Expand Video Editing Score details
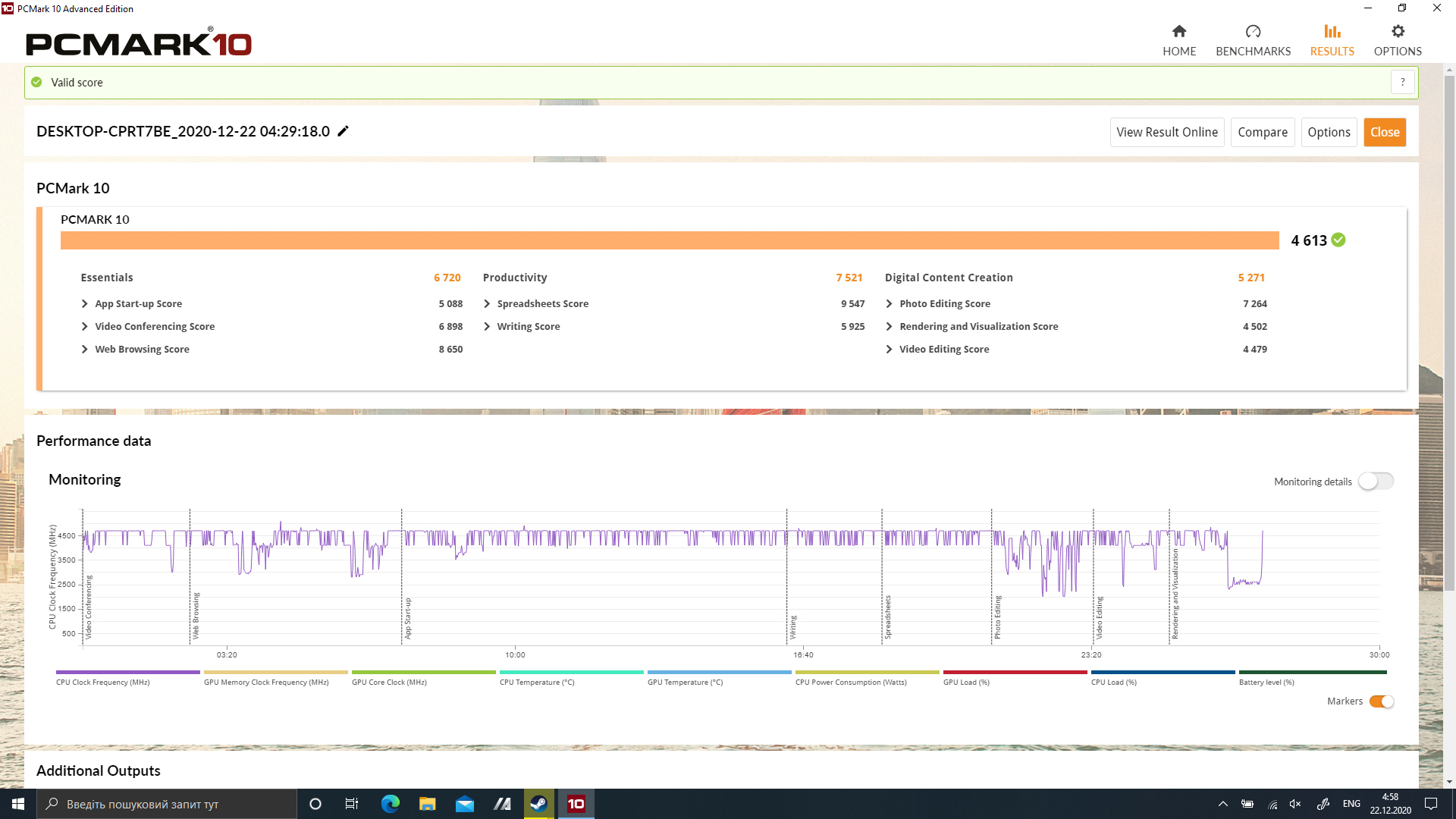This screenshot has height=819, width=1456. [889, 349]
